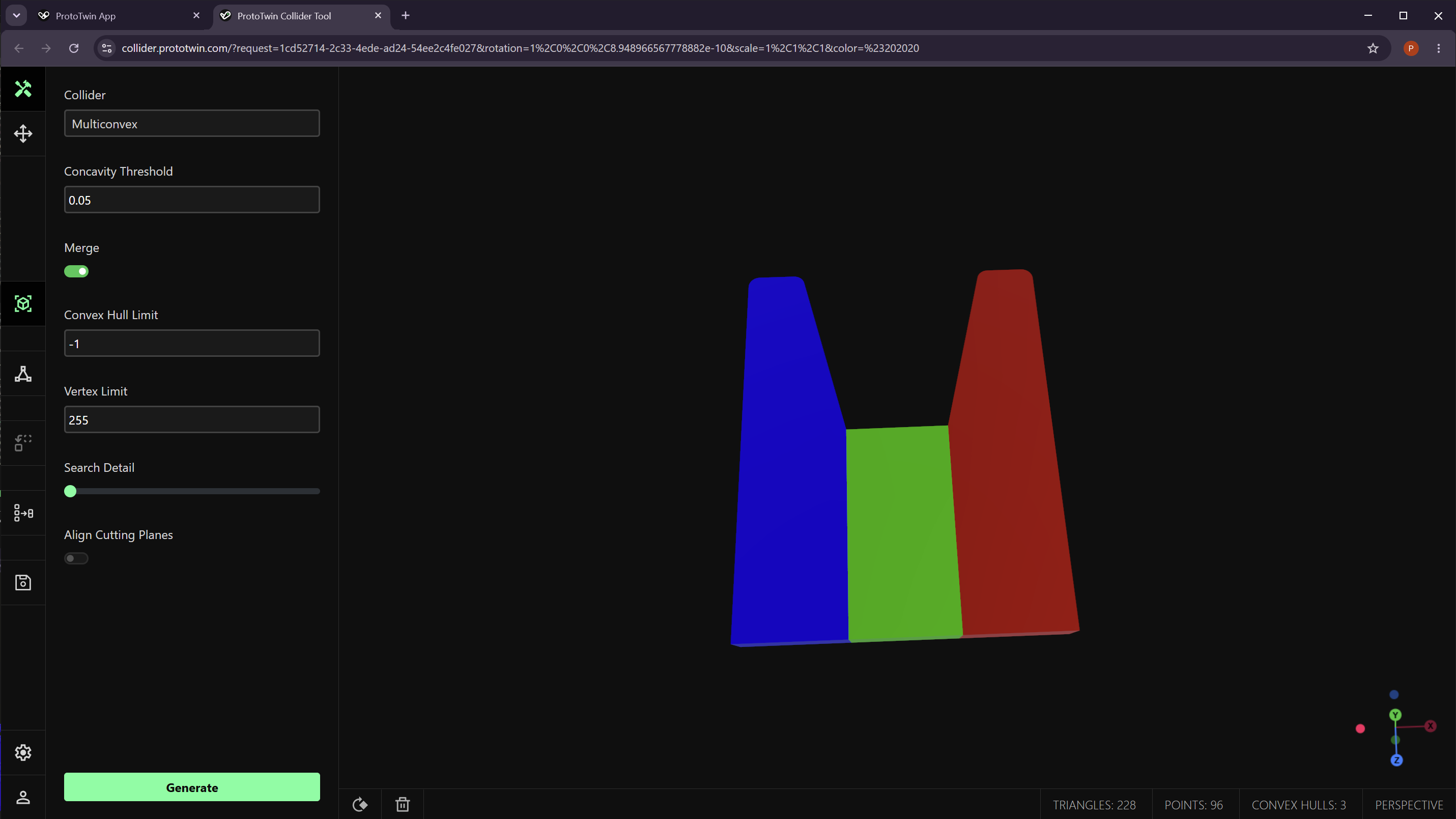Focus the Concavity Threshold field
The width and height of the screenshot is (1456, 819).
click(192, 200)
